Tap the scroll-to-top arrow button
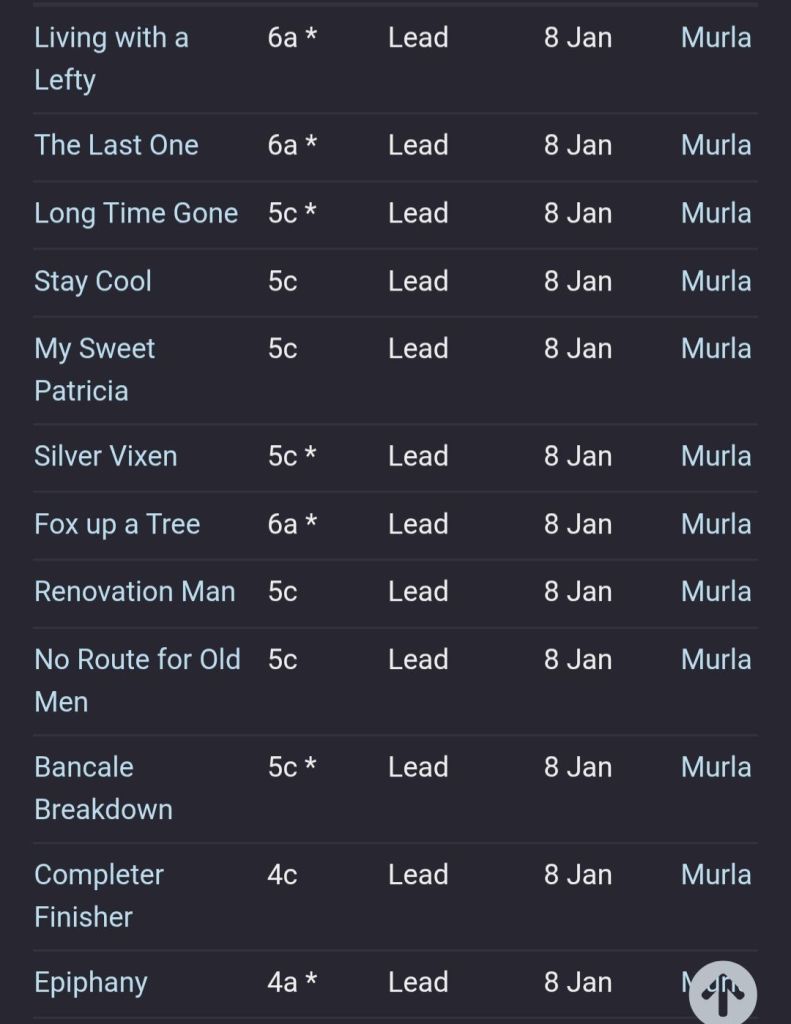The width and height of the screenshot is (791, 1024). pos(722,994)
